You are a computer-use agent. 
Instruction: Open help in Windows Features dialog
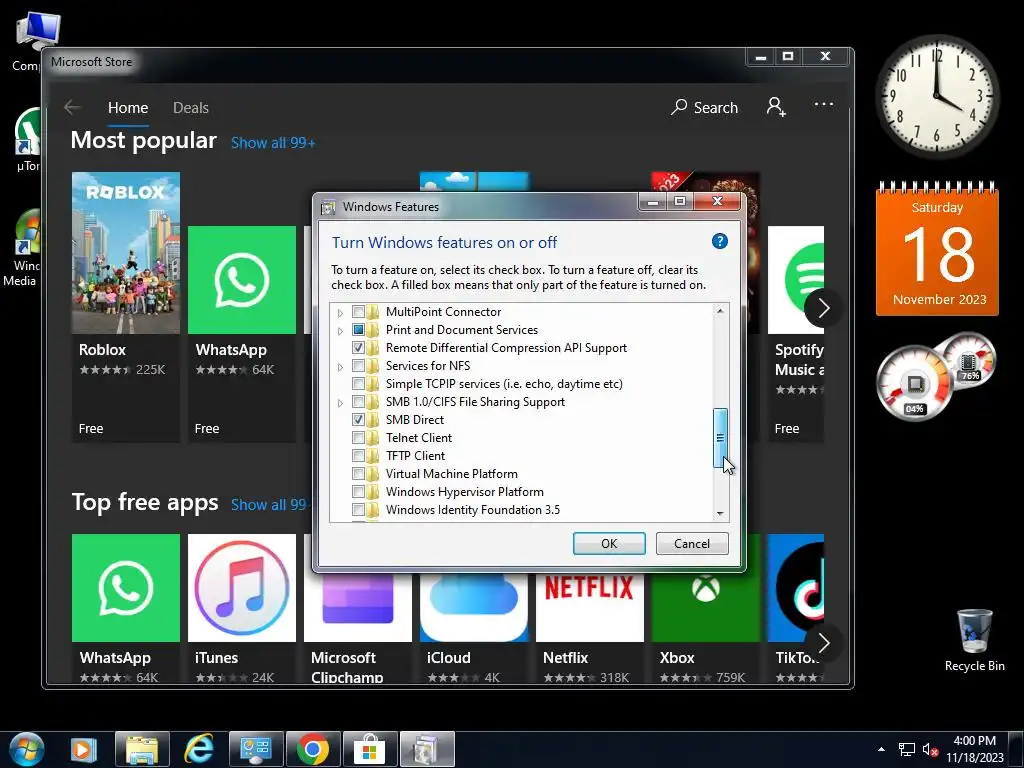click(719, 242)
